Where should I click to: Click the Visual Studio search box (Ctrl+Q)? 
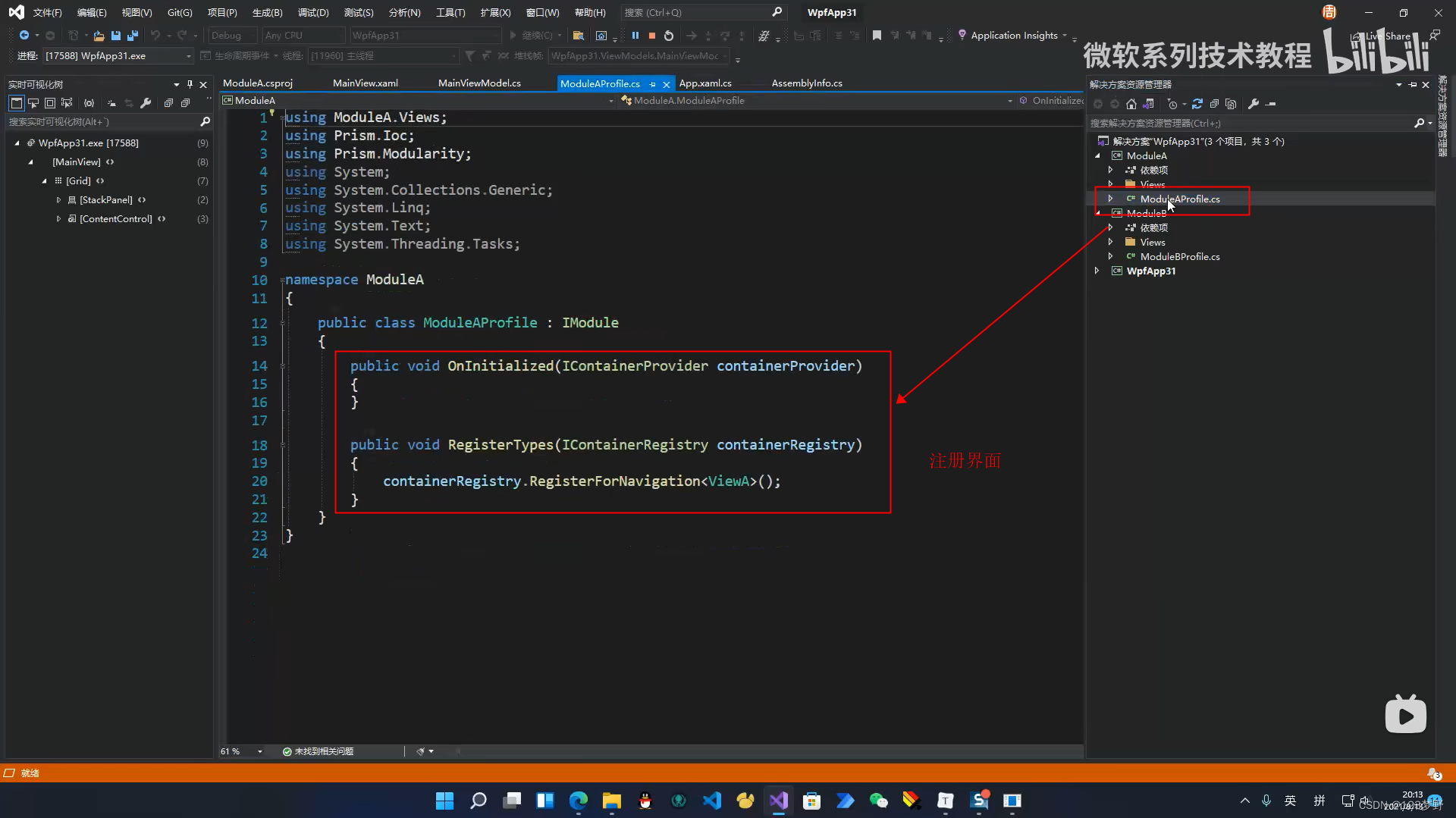coord(703,13)
